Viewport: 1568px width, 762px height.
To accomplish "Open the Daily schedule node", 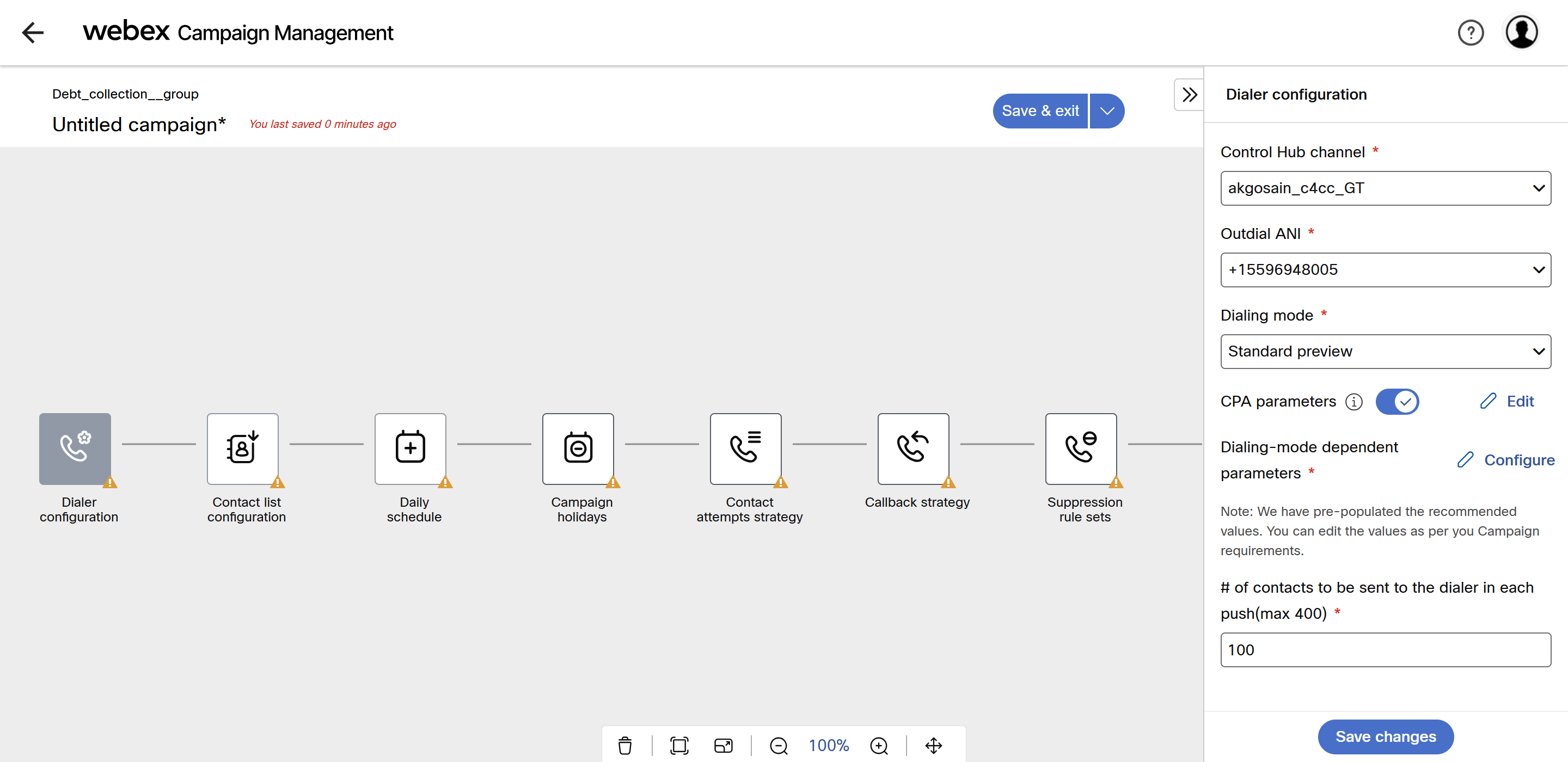I will click(411, 448).
